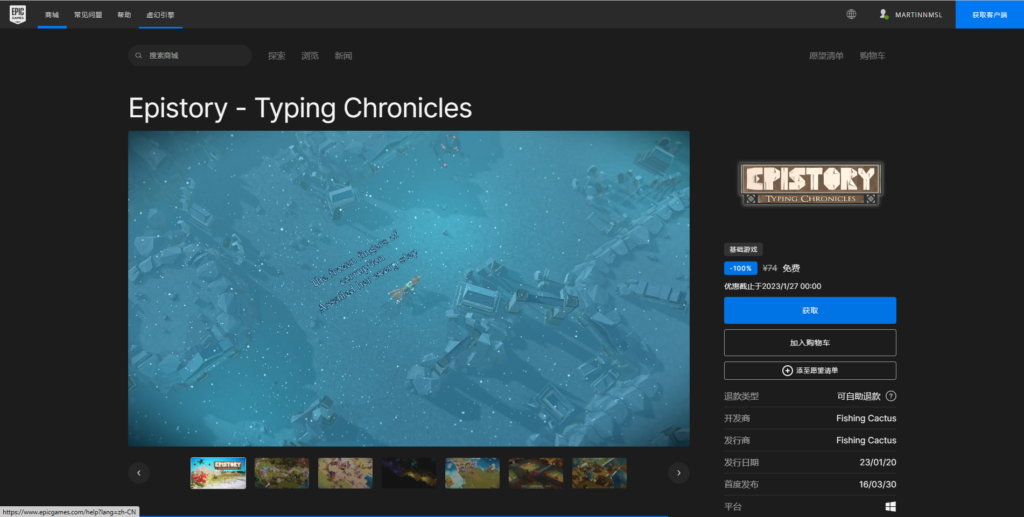
Task: Click the developer Fishing Cactus text
Action: click(x=866, y=418)
